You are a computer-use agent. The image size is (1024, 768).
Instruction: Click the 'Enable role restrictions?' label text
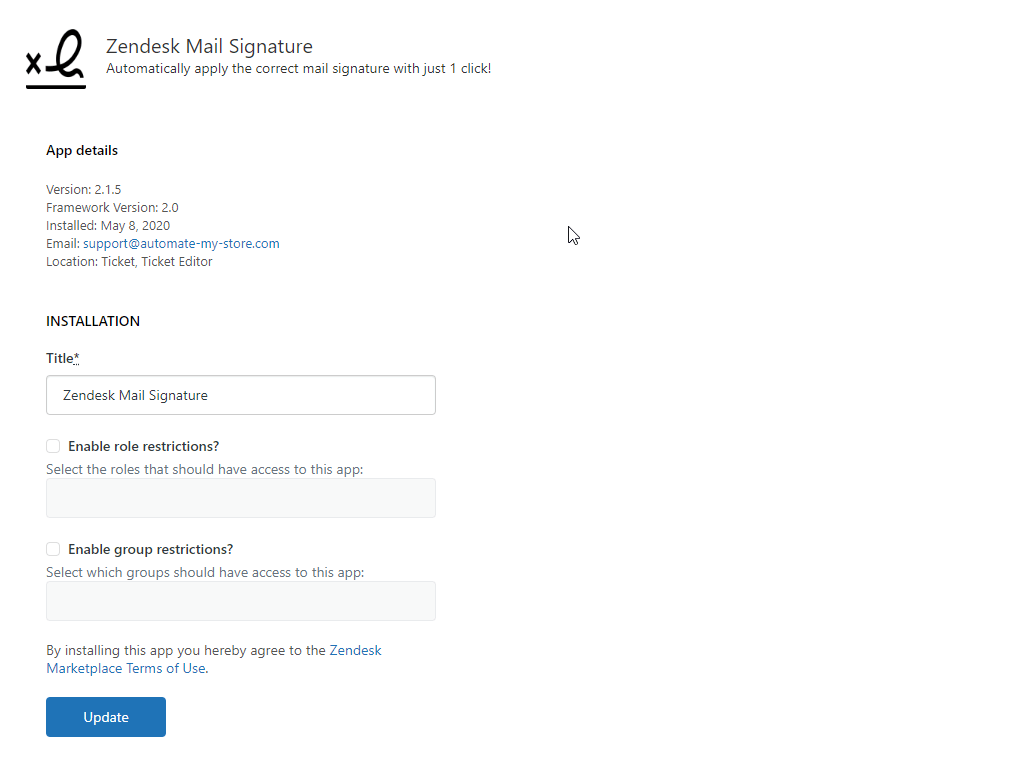pos(143,446)
